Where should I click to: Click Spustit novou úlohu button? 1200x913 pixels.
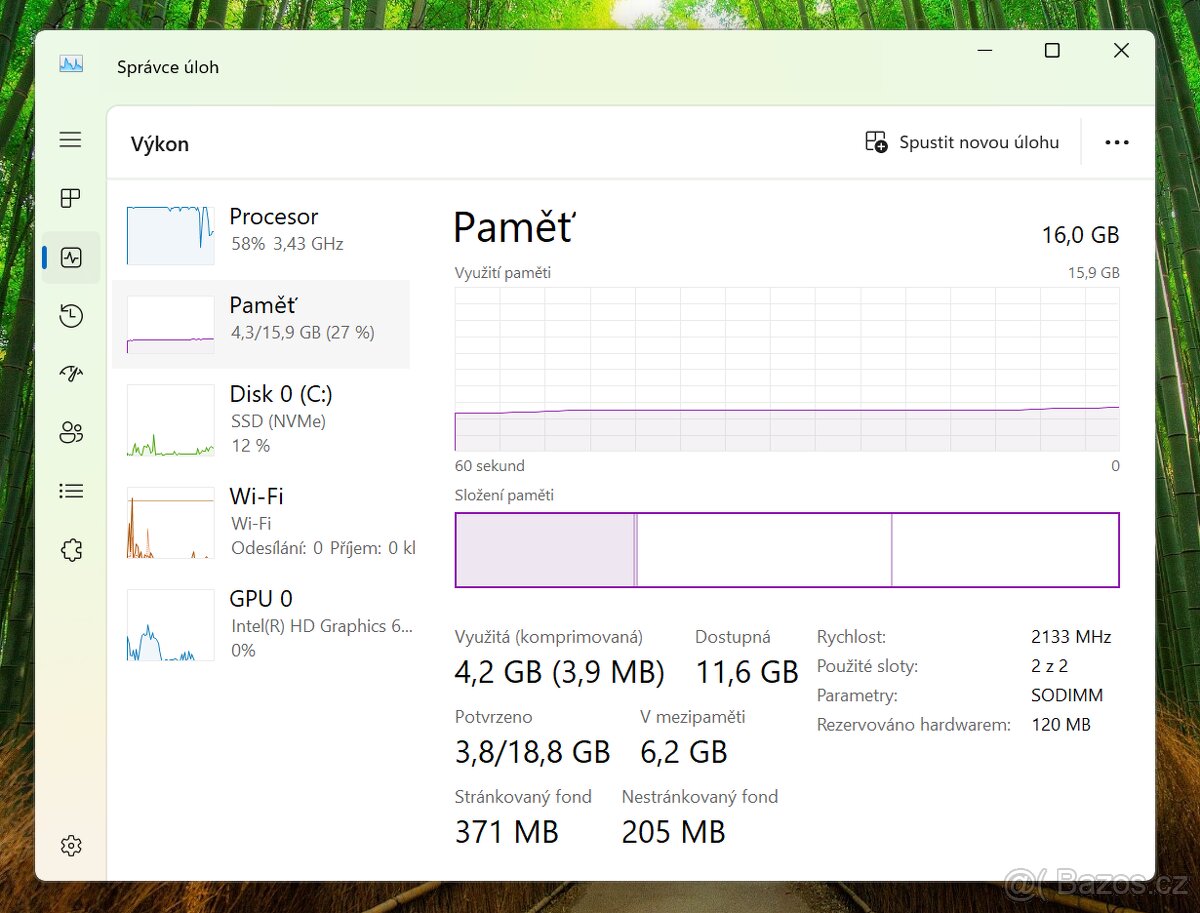click(962, 143)
